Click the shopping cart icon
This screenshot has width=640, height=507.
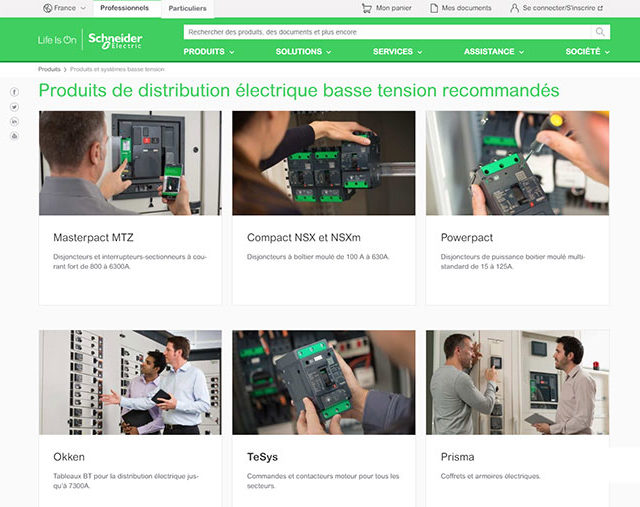(367, 8)
